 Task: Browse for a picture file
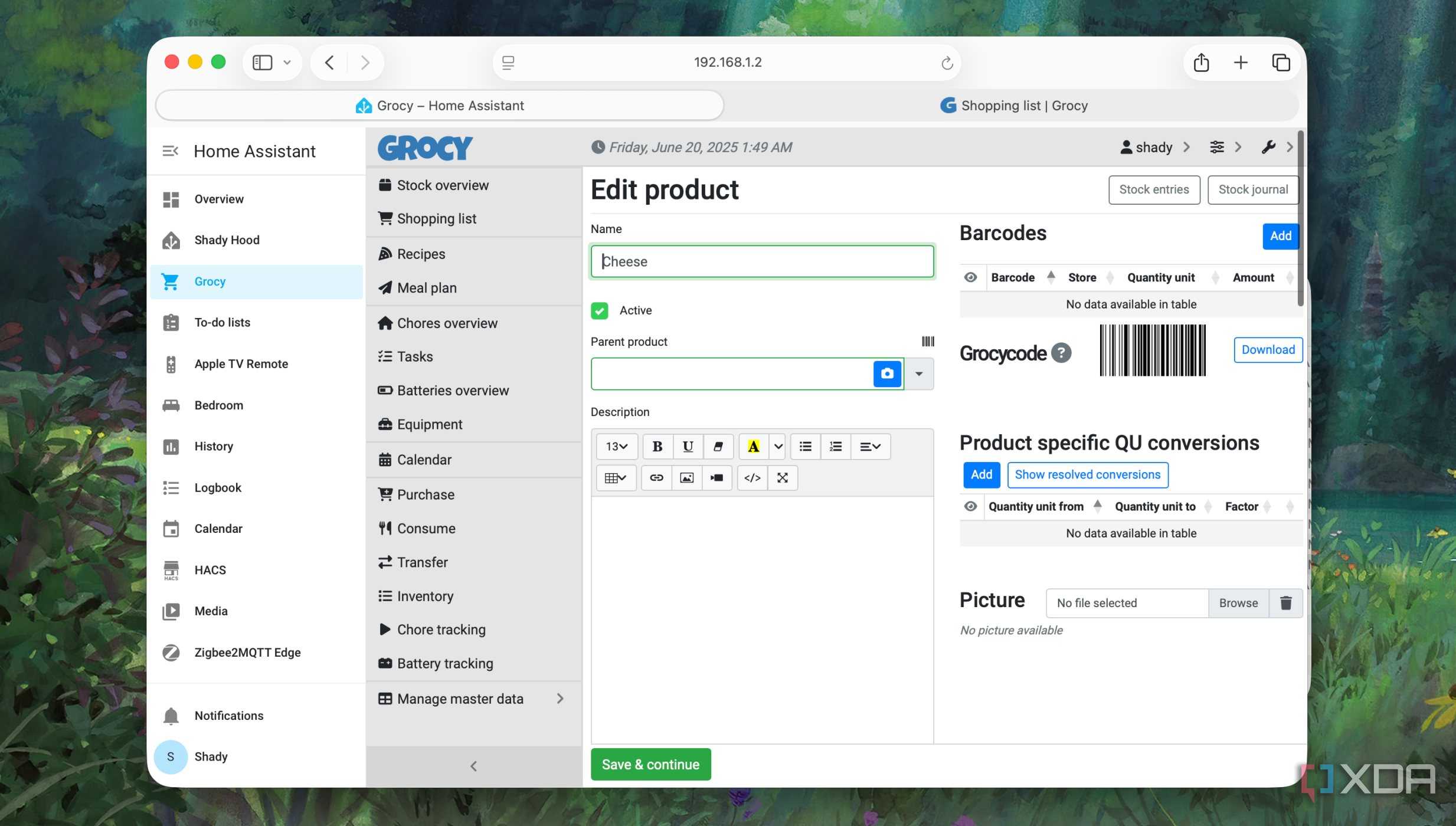tap(1238, 603)
